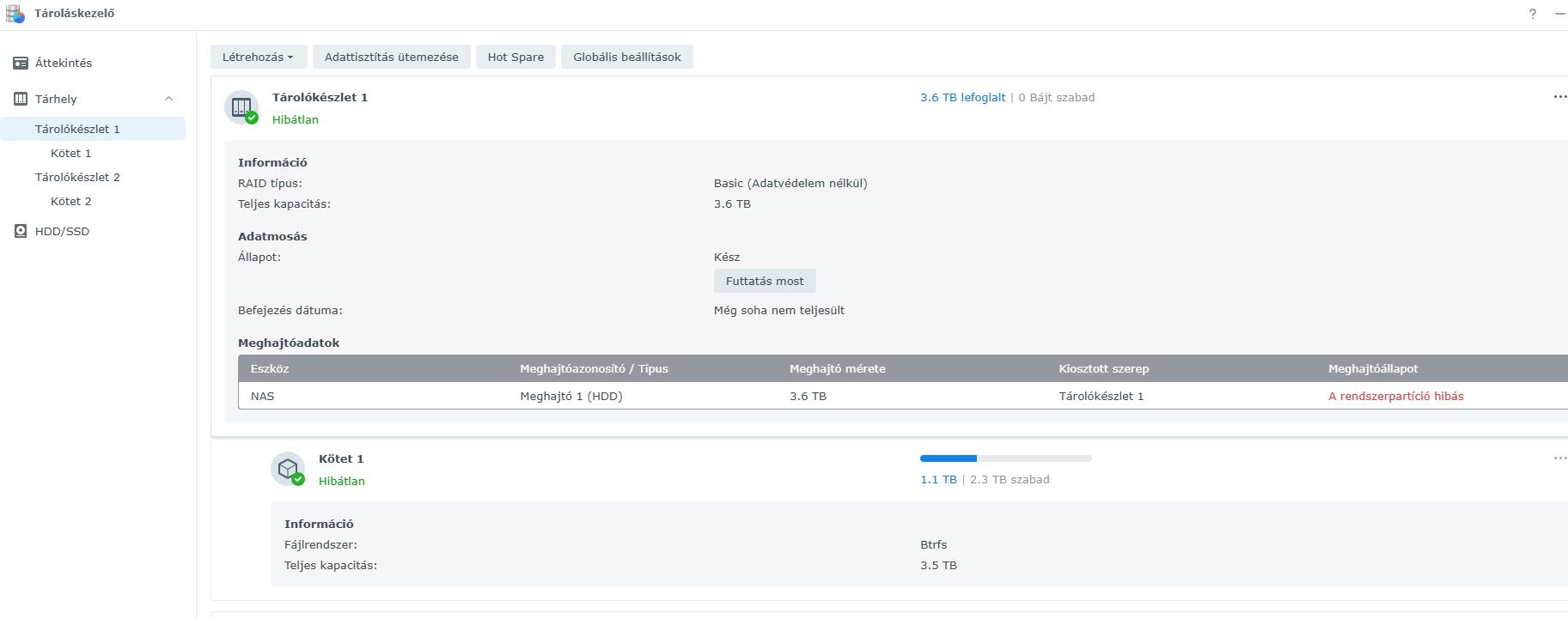Click the Áttekintés overview sidebar icon

pyautogui.click(x=21, y=64)
